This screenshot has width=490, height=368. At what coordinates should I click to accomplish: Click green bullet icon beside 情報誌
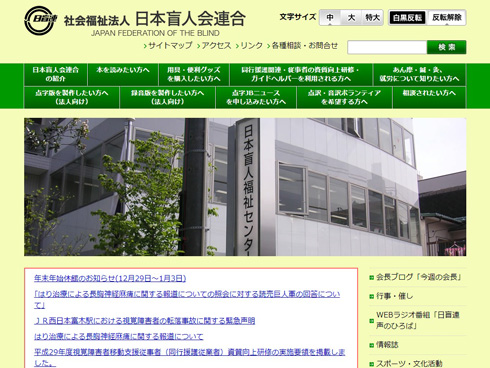coord(372,345)
